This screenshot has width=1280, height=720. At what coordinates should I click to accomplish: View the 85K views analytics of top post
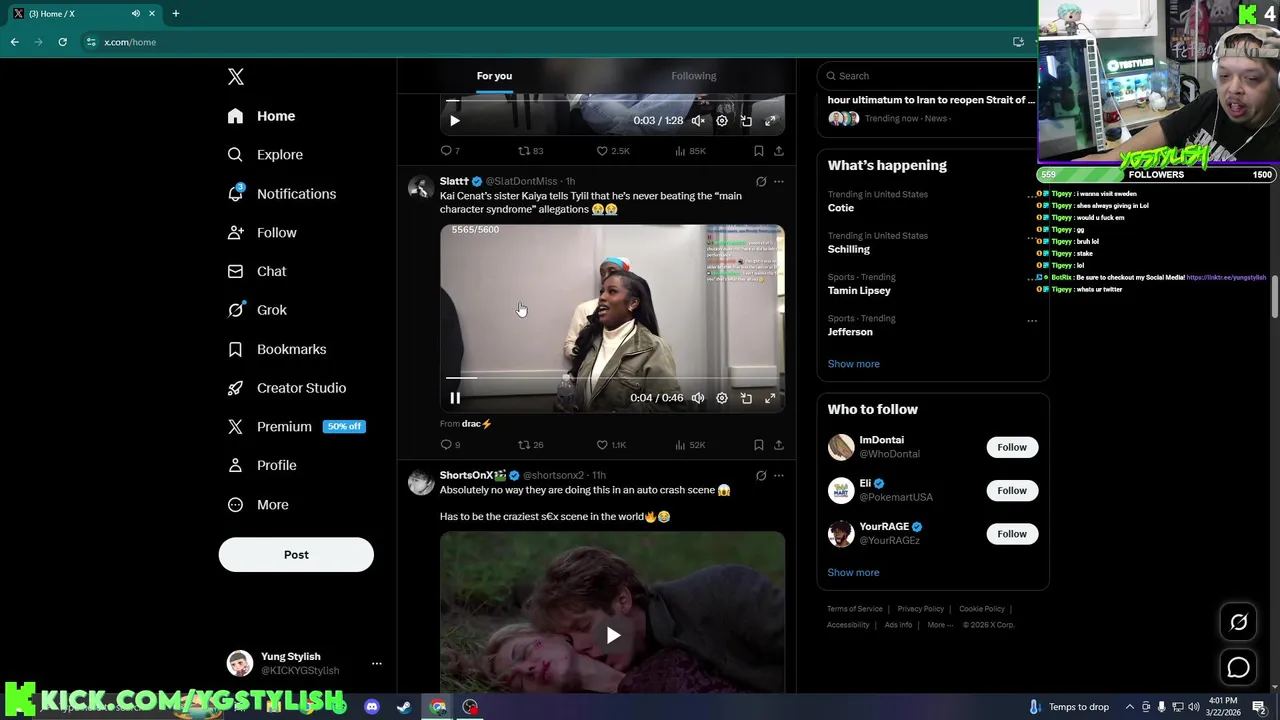[x=690, y=151]
